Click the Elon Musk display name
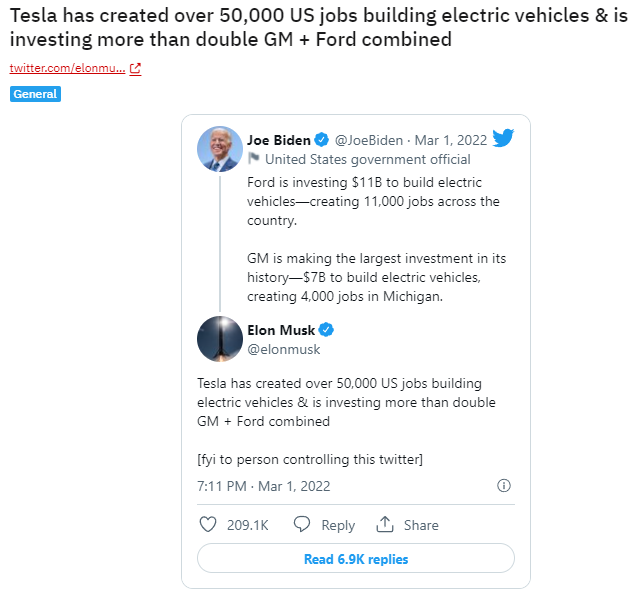The width and height of the screenshot is (634, 597). click(x=281, y=331)
